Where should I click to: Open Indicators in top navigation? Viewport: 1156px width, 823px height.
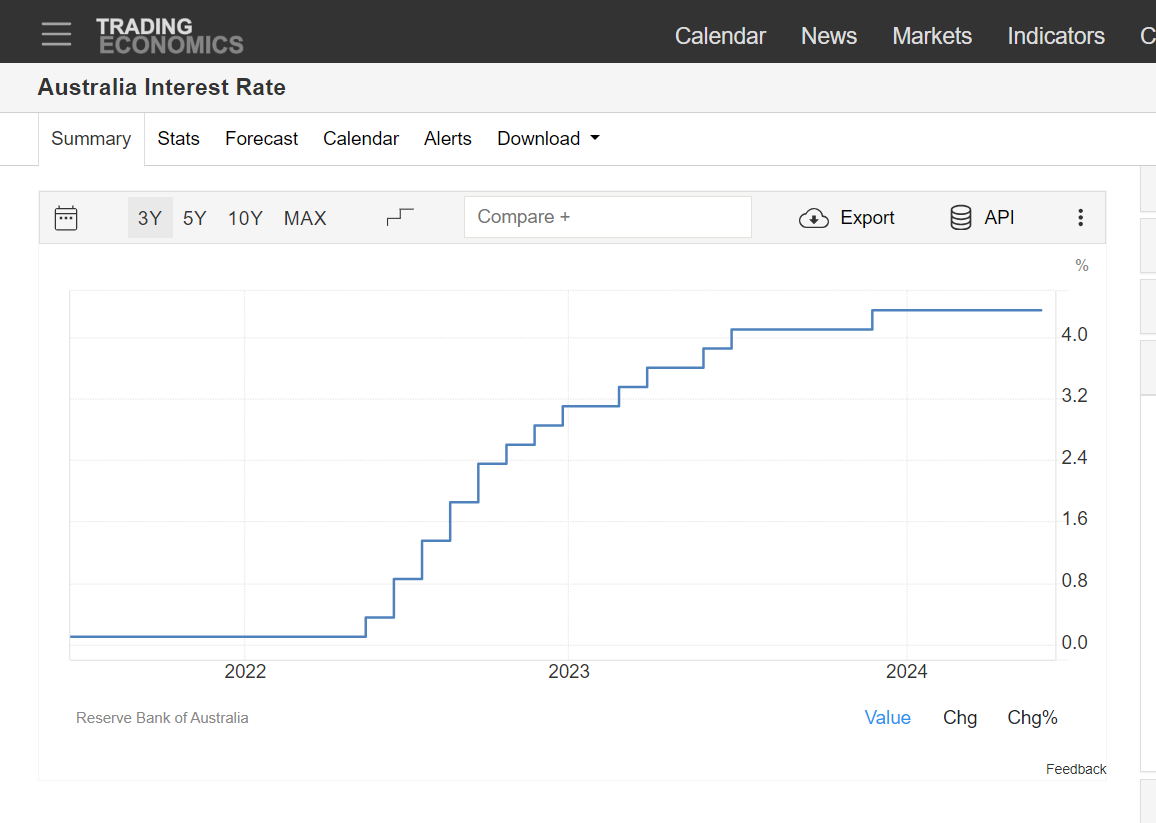click(x=1055, y=36)
